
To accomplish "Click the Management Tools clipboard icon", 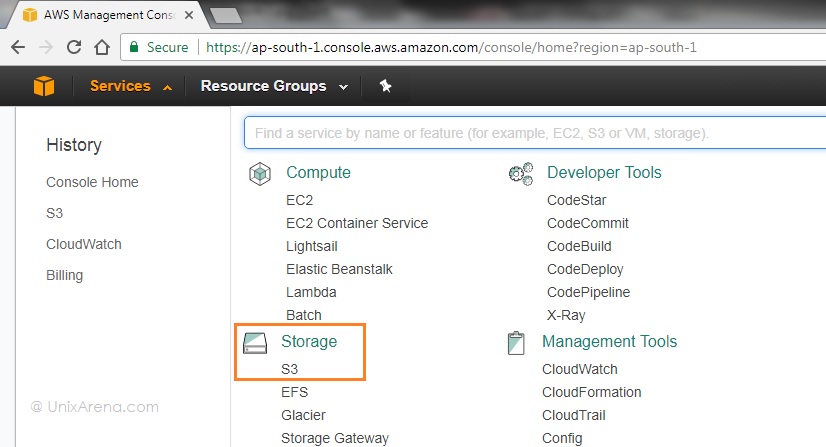I will [x=516, y=343].
